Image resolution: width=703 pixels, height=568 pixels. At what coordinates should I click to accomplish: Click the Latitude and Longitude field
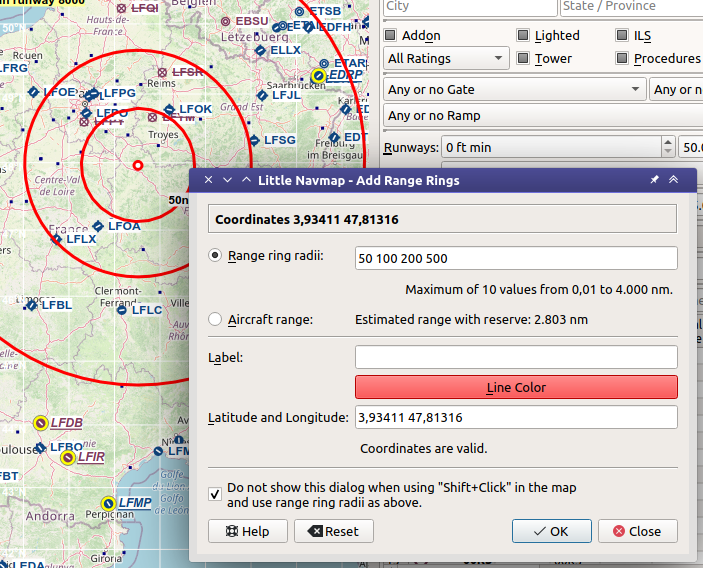pos(516,417)
